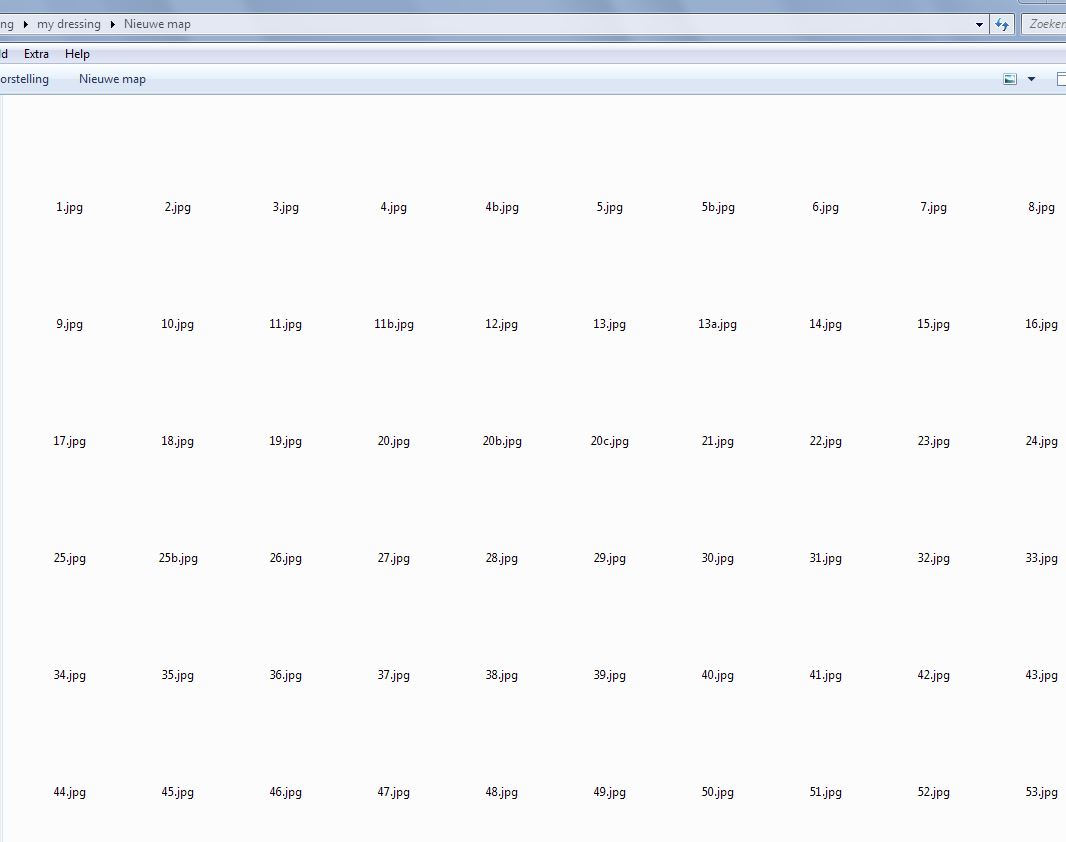Image resolution: width=1066 pixels, height=842 pixels.
Task: Select file 29.jpg
Action: (x=609, y=558)
